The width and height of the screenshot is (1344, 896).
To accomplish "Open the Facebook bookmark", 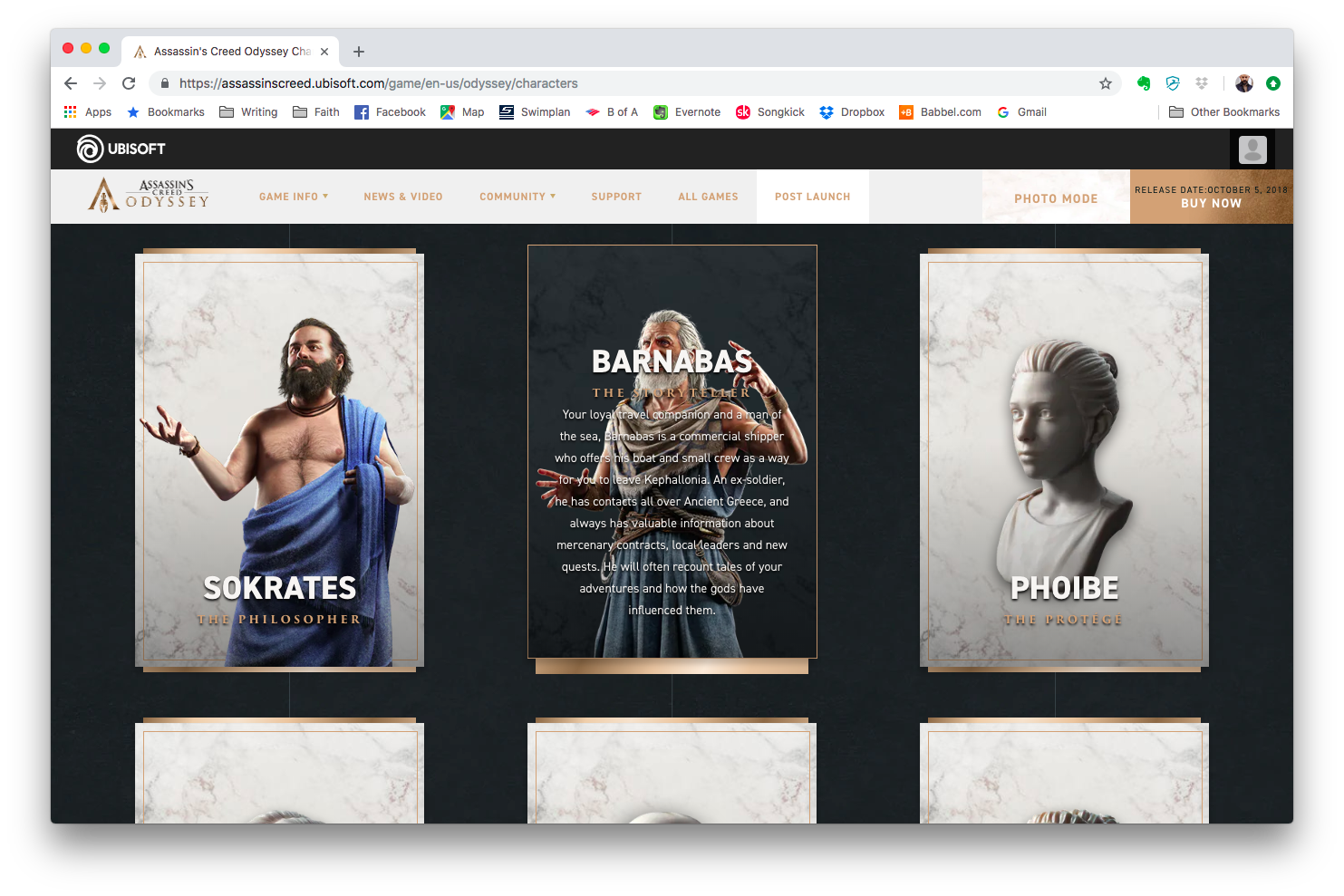I will point(390,112).
